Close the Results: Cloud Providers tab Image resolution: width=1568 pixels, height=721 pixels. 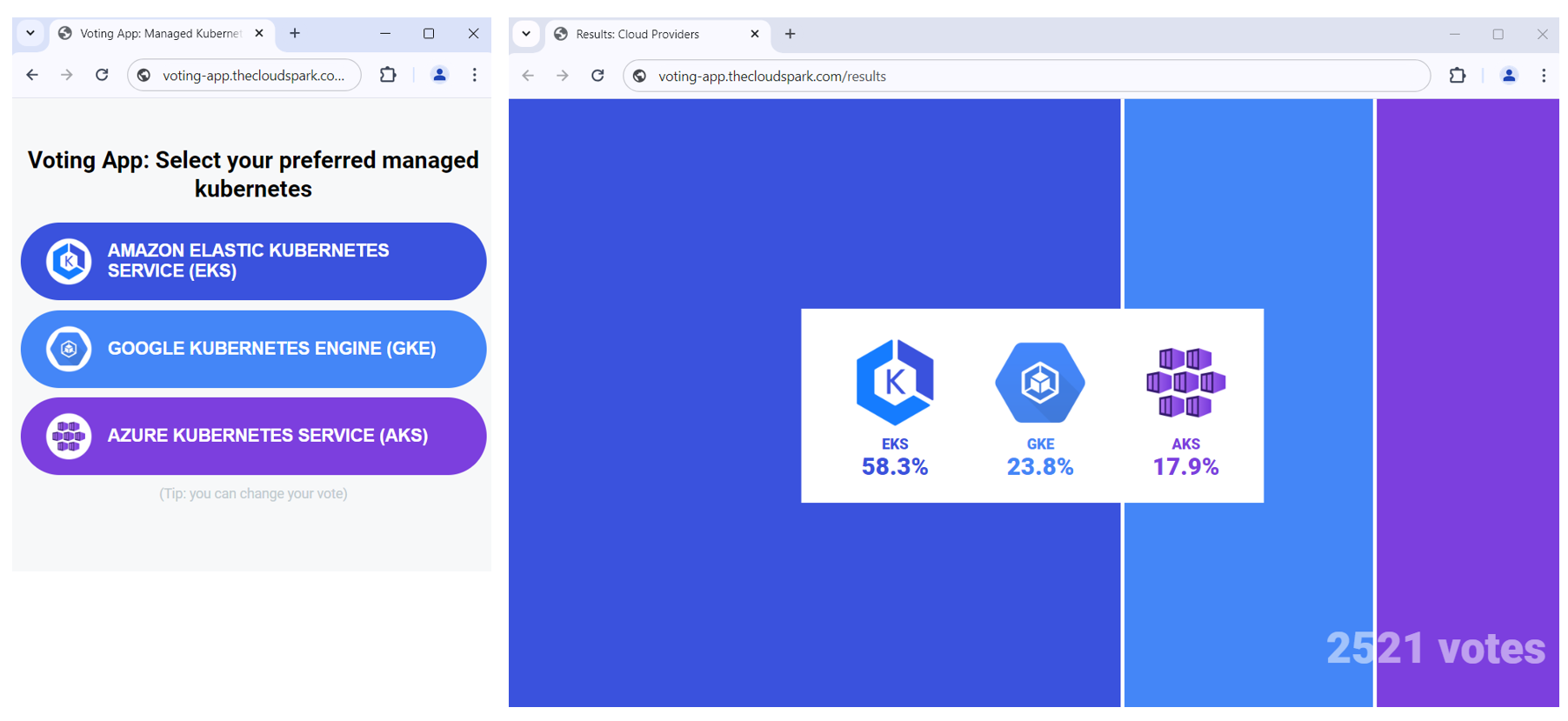click(754, 34)
